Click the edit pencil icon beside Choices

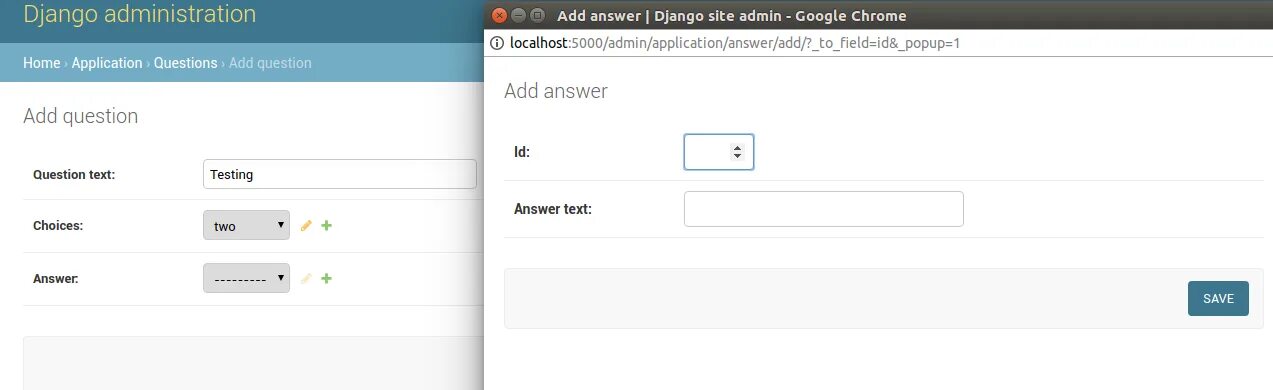point(307,226)
